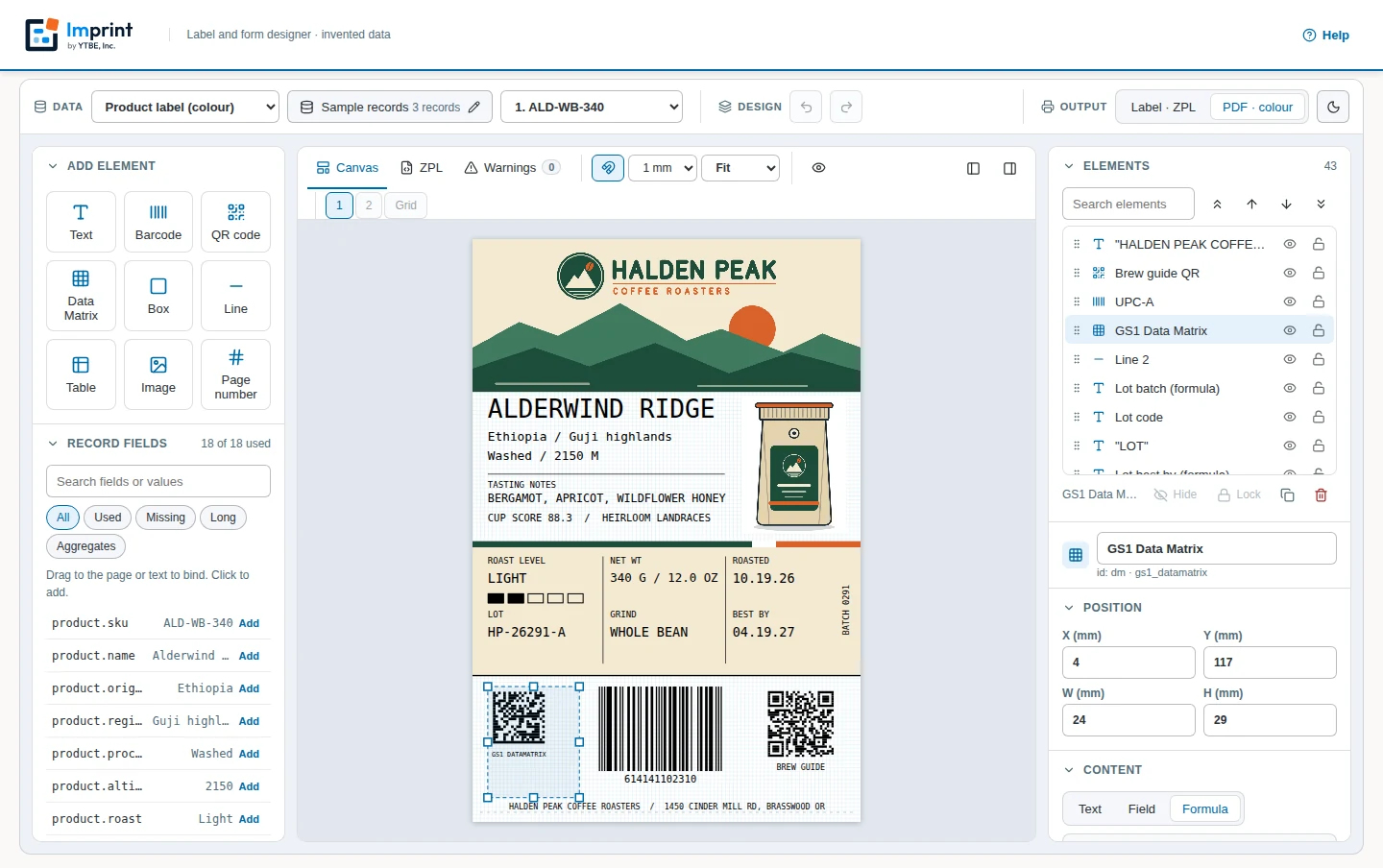Viewport: 1383px width, 868px height.
Task: Switch to the ZPL tab
Action: (422, 168)
